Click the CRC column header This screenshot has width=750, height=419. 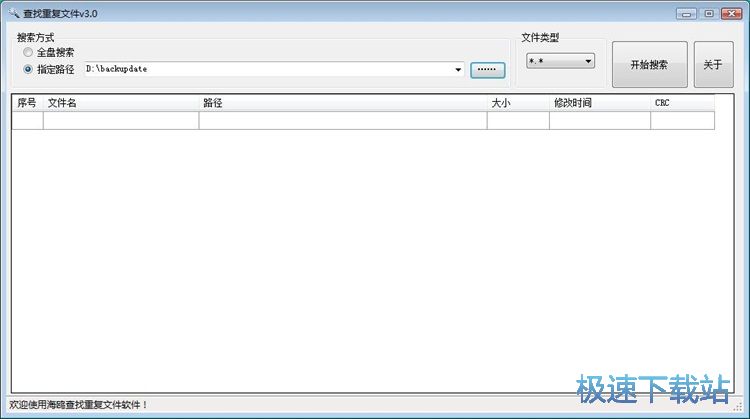(683, 103)
